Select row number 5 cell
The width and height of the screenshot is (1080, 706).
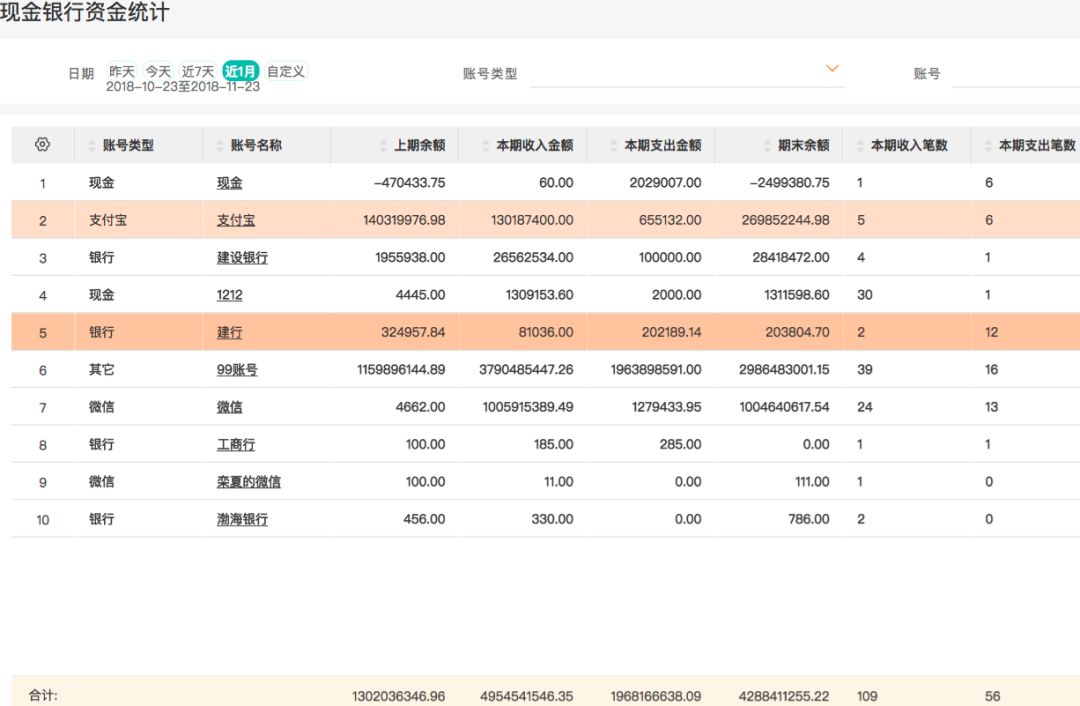point(43,333)
